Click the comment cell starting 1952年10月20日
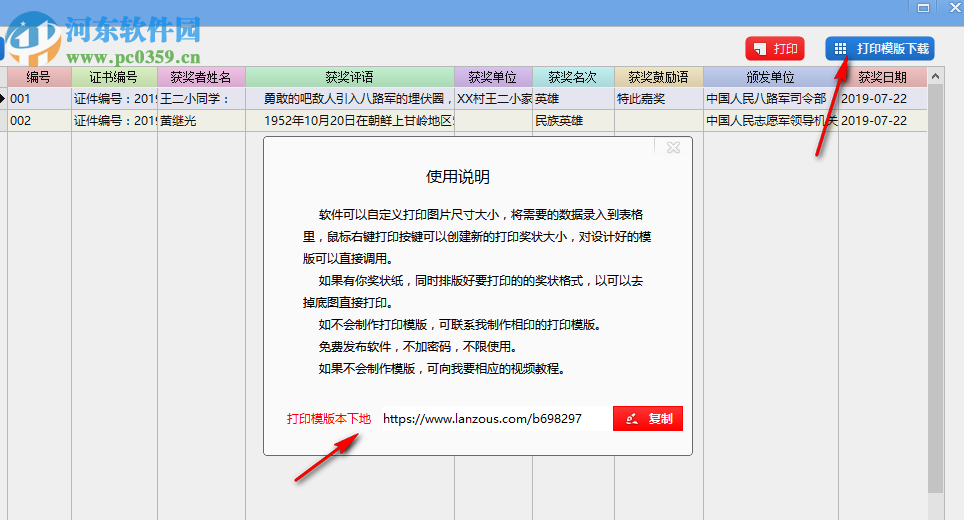This screenshot has width=964, height=520. [349, 120]
